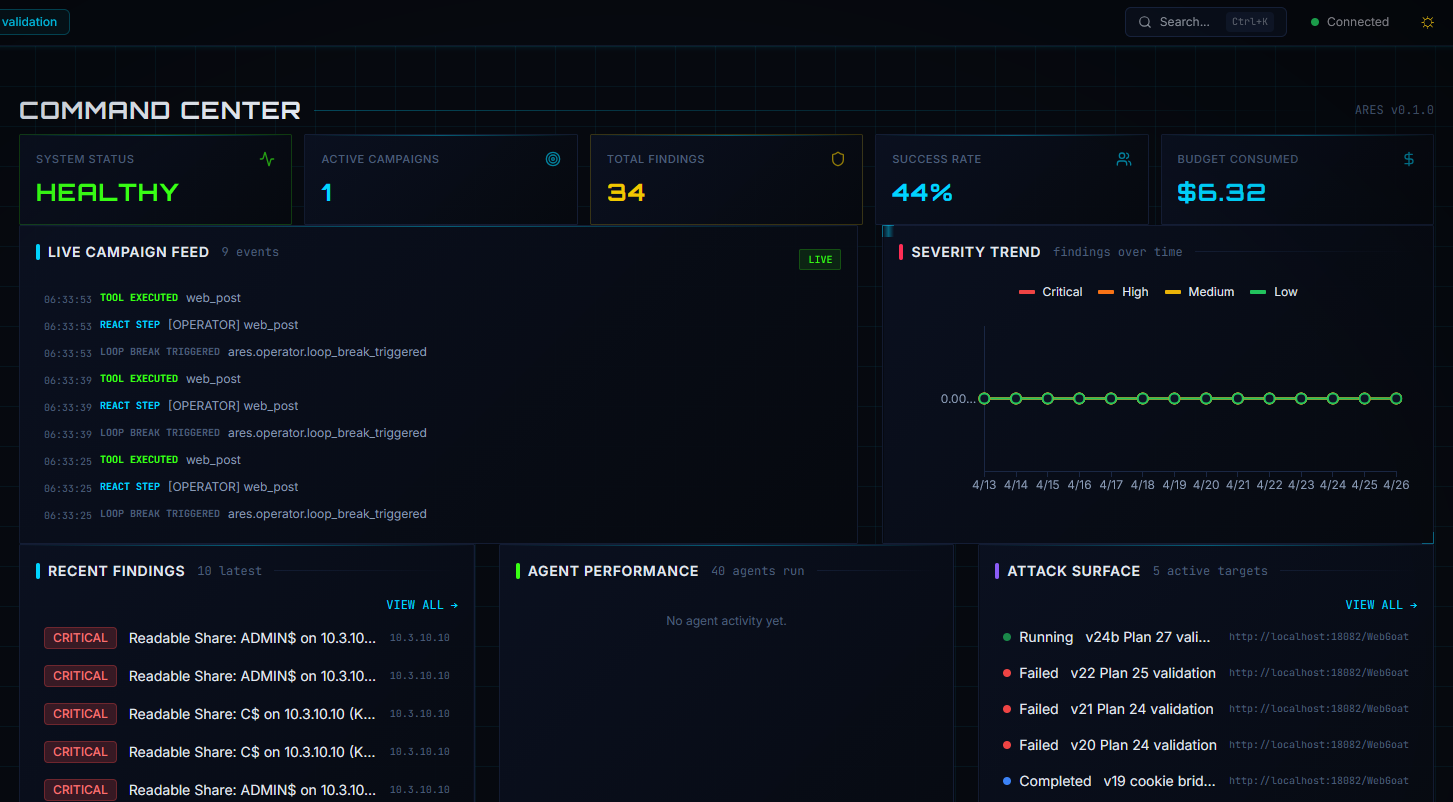This screenshot has height=802, width=1453.
Task: Toggle the Critical series in the severity legend
Action: [1051, 291]
